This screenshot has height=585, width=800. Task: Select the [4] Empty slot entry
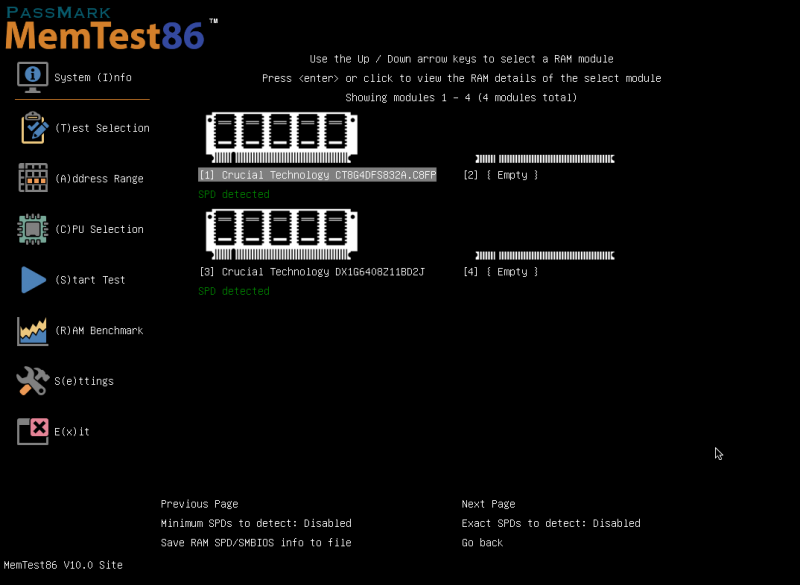click(x=501, y=272)
